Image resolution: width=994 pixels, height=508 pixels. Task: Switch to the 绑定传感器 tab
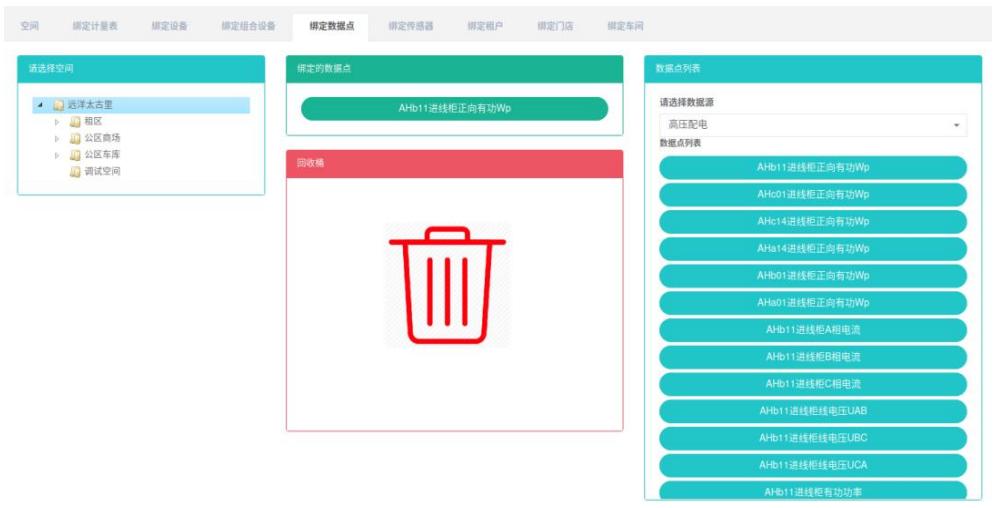coord(410,26)
